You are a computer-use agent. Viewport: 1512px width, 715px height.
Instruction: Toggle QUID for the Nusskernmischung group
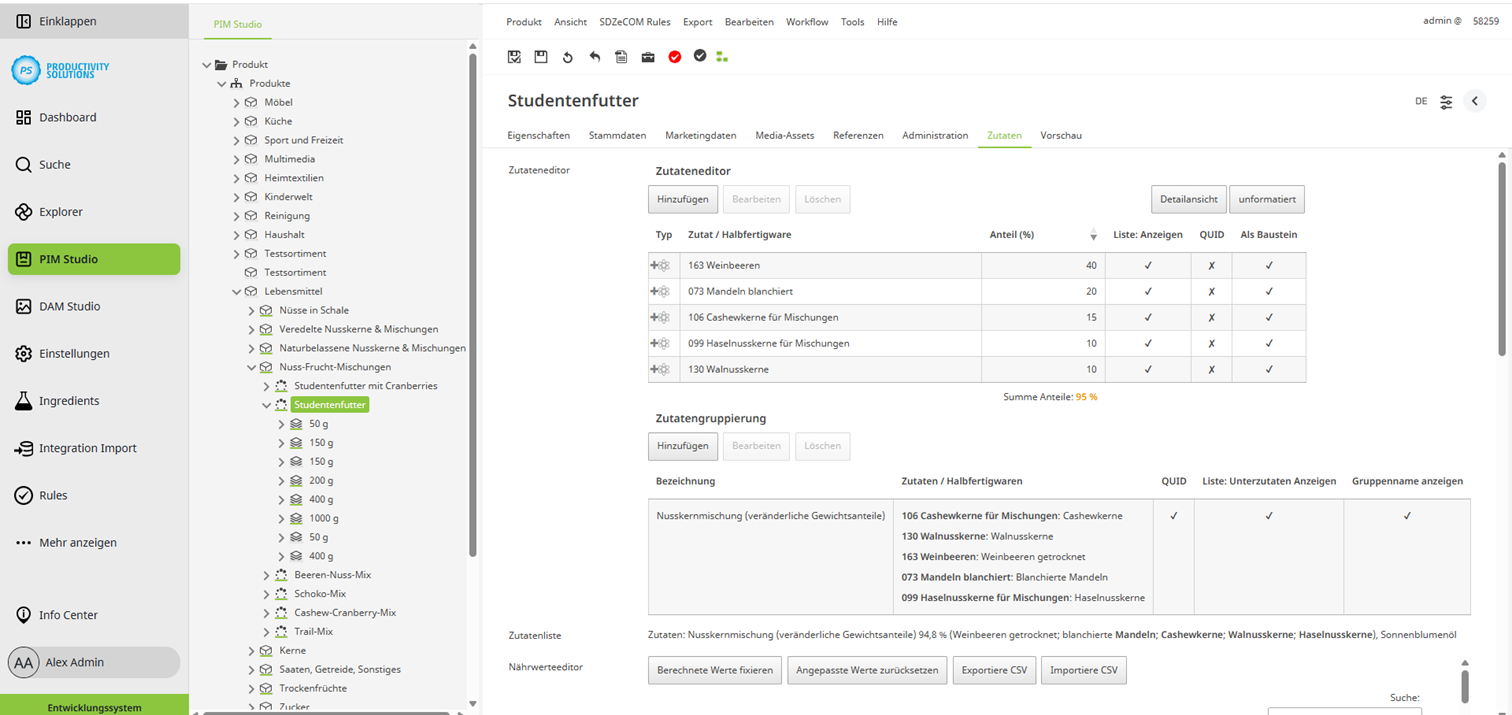[x=1174, y=515]
